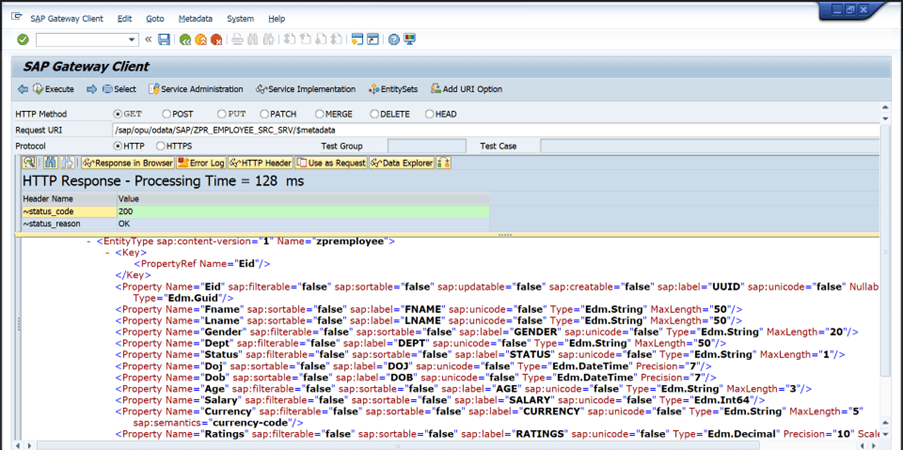Click the Find binoculars icon in standard toolbar
Viewport: 903px width, 450px height.
tap(252, 40)
